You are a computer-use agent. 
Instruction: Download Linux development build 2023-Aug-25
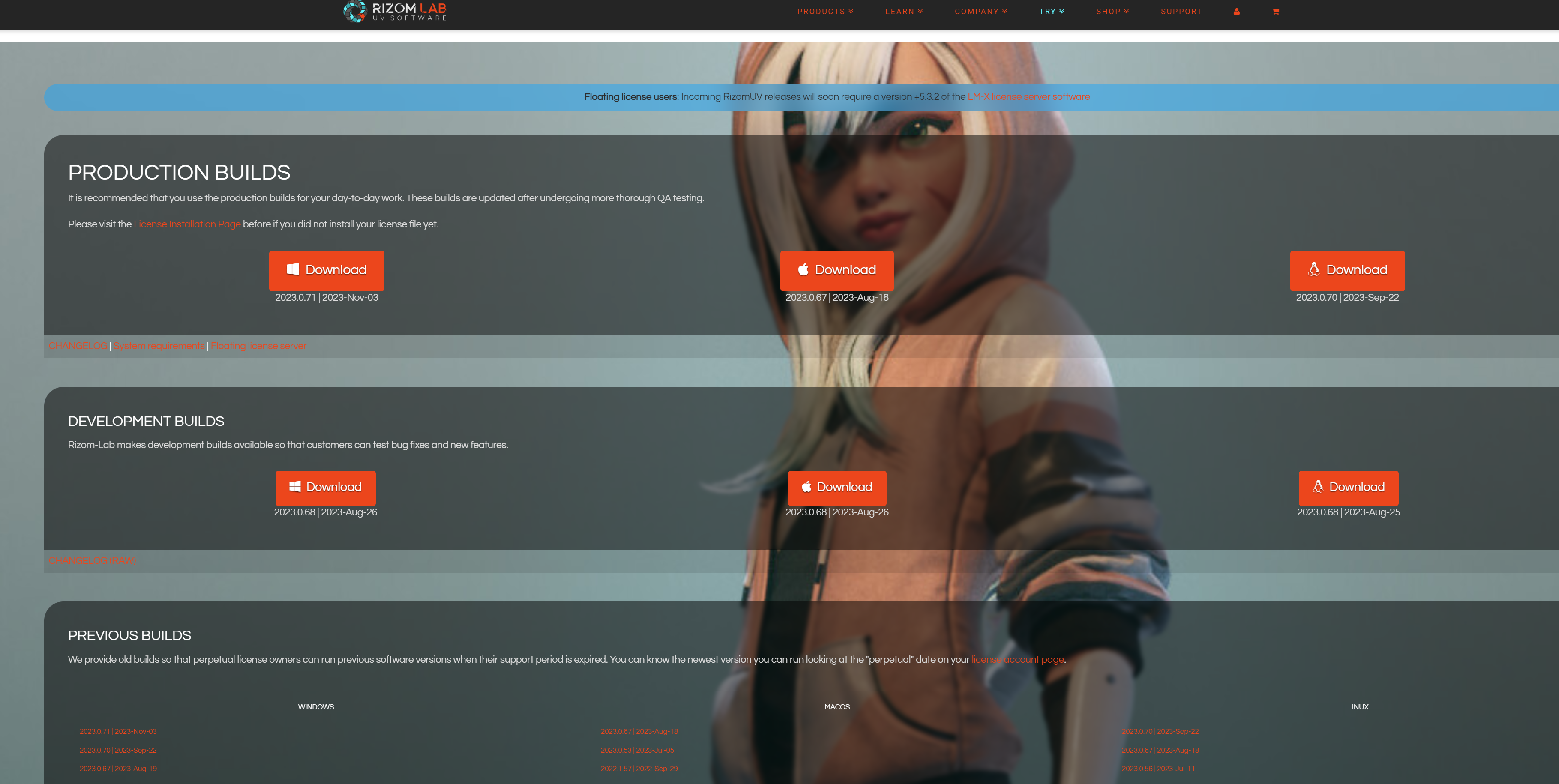click(1349, 488)
